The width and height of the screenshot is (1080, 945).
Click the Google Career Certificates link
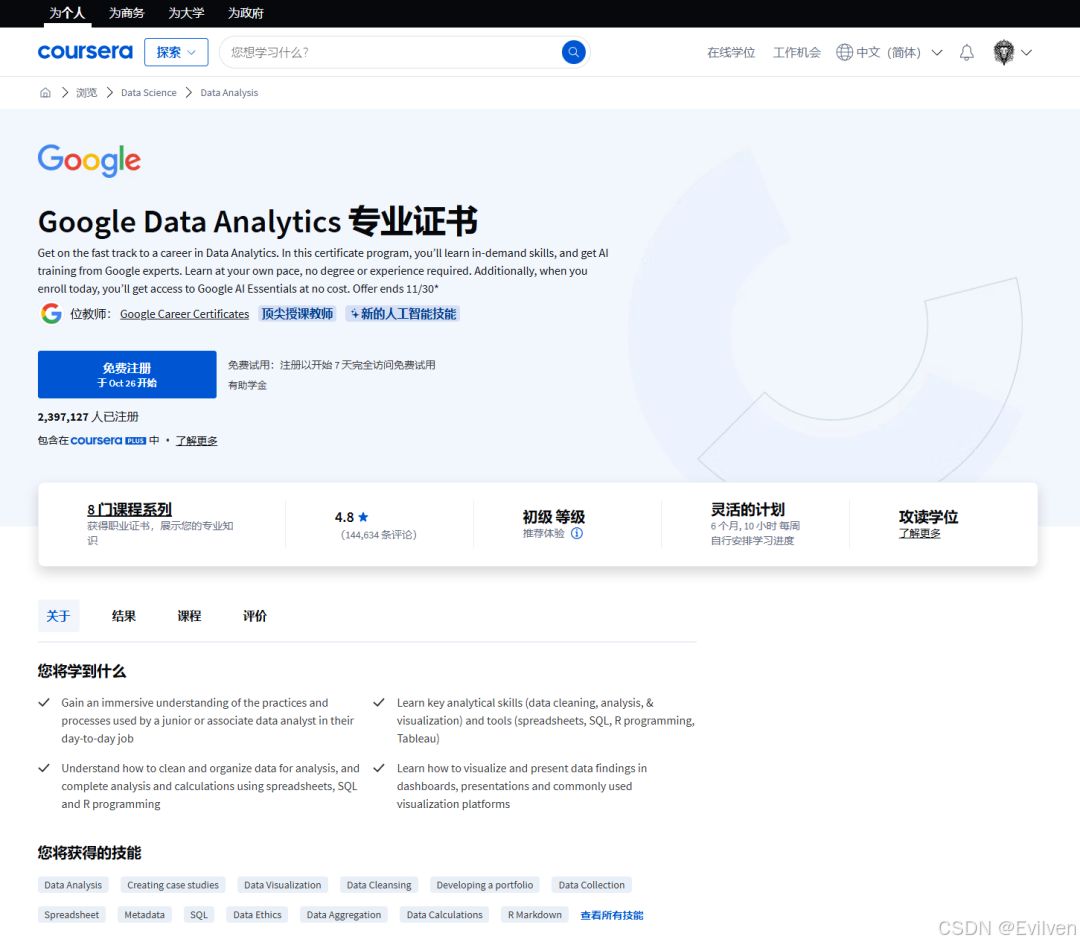pyautogui.click(x=185, y=314)
